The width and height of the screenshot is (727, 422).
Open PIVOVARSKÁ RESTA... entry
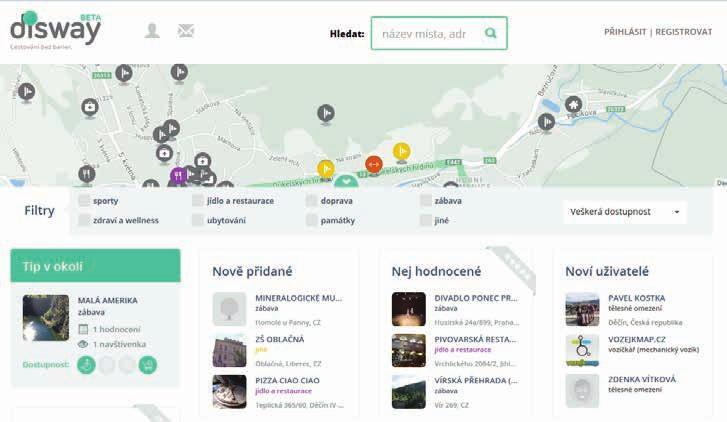(x=475, y=339)
